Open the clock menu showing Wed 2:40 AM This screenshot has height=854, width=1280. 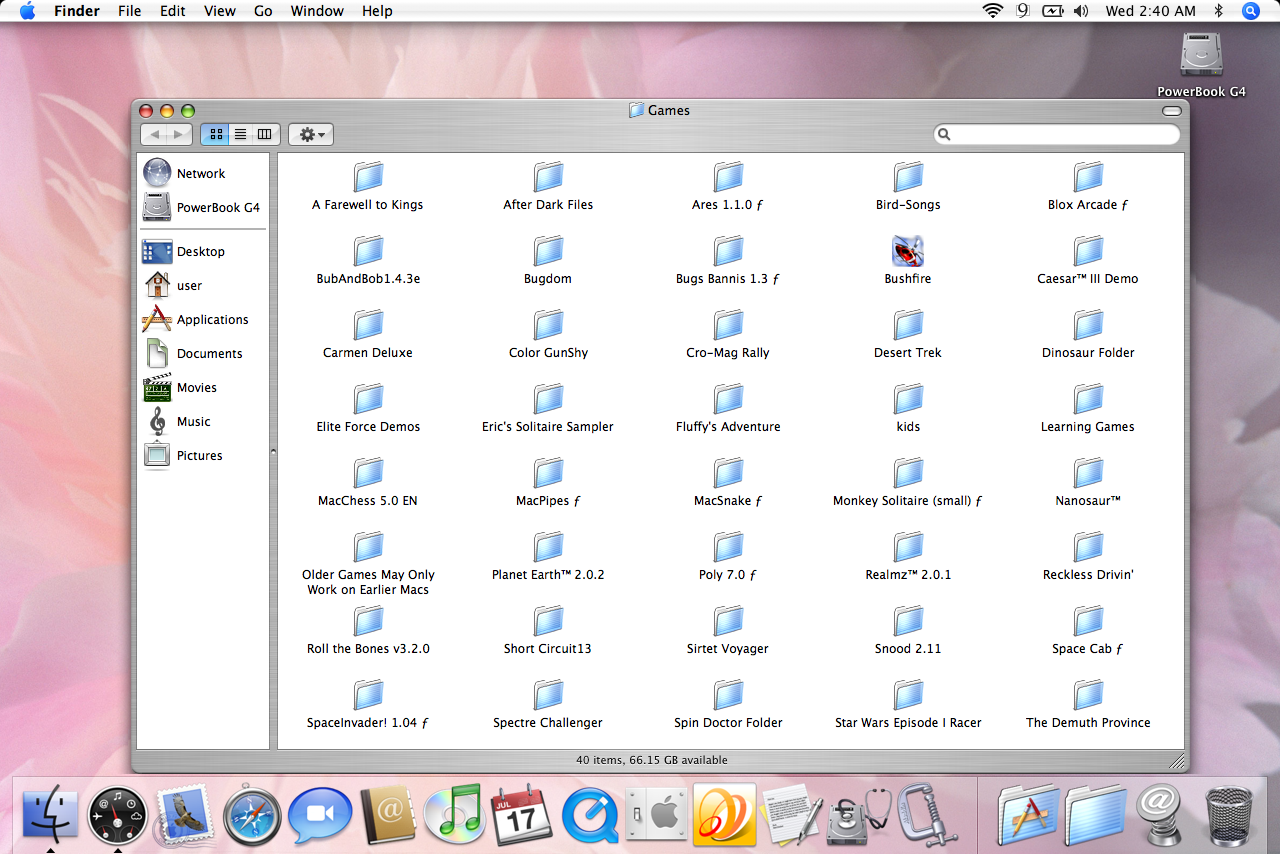1150,11
